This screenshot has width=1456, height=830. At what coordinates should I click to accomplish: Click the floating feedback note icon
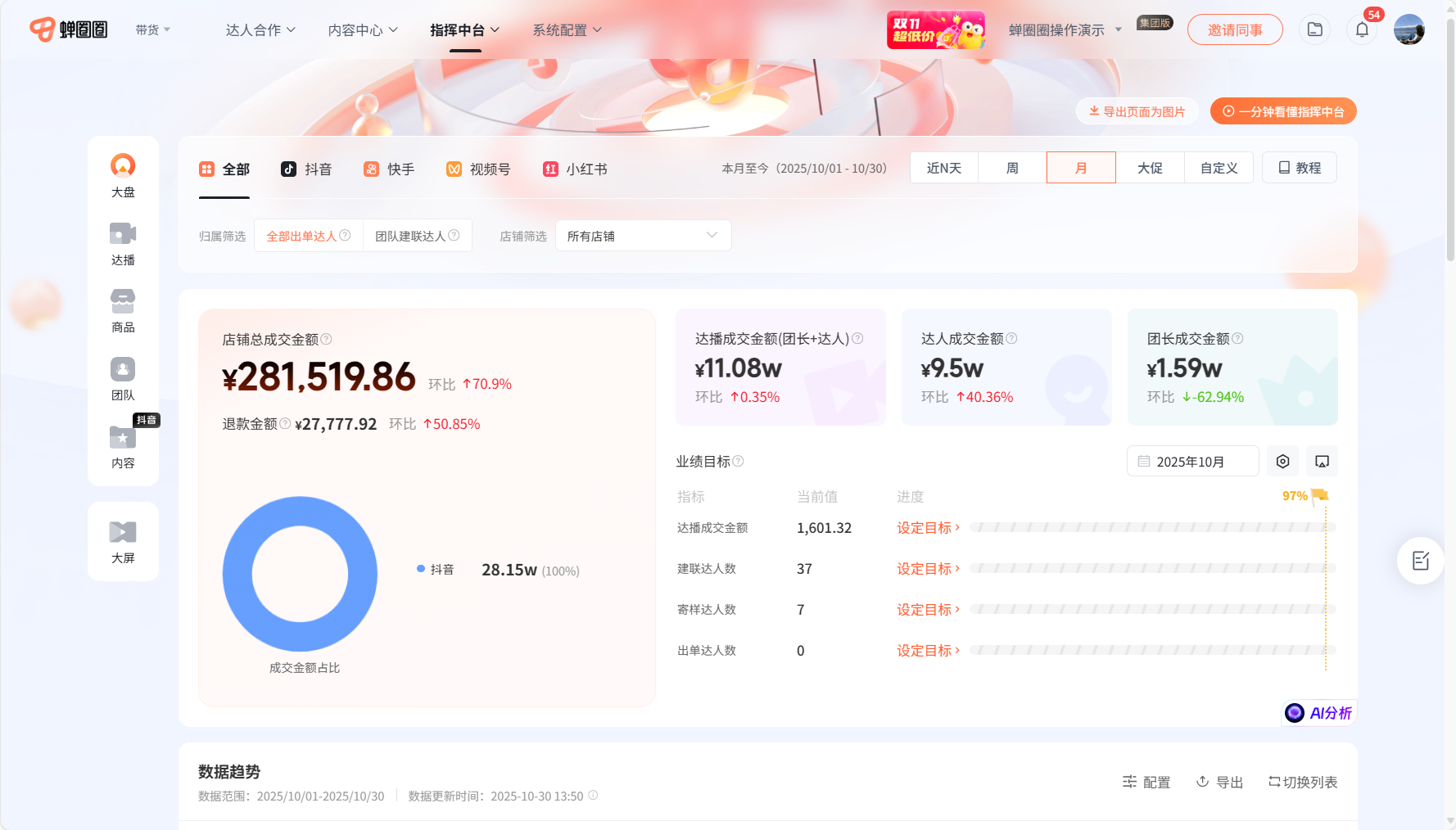[x=1420, y=561]
